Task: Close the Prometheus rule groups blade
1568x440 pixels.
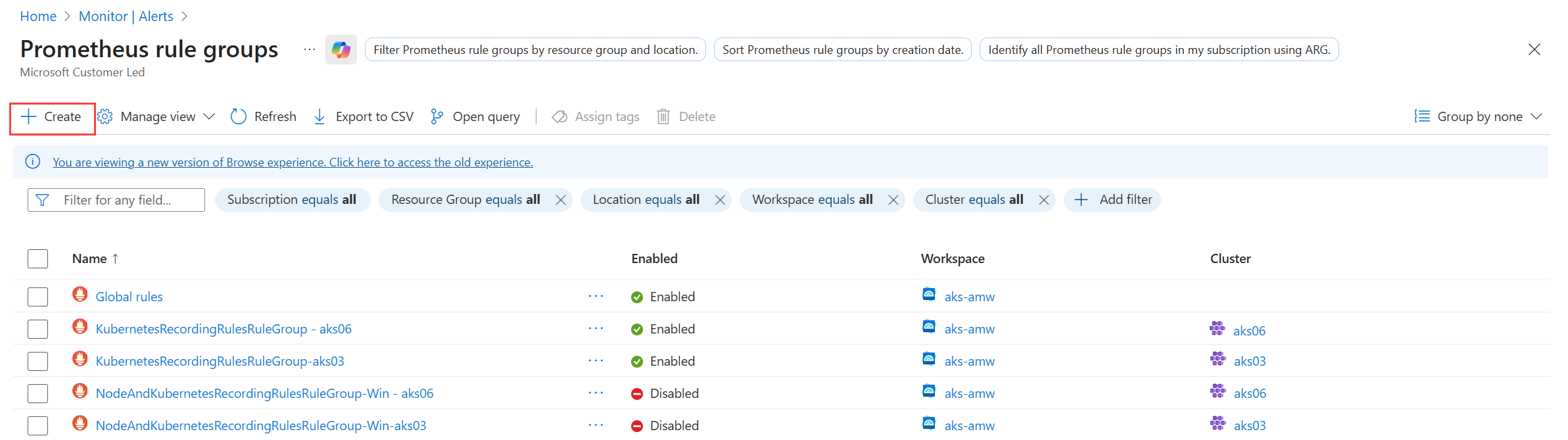Action: pos(1534,49)
